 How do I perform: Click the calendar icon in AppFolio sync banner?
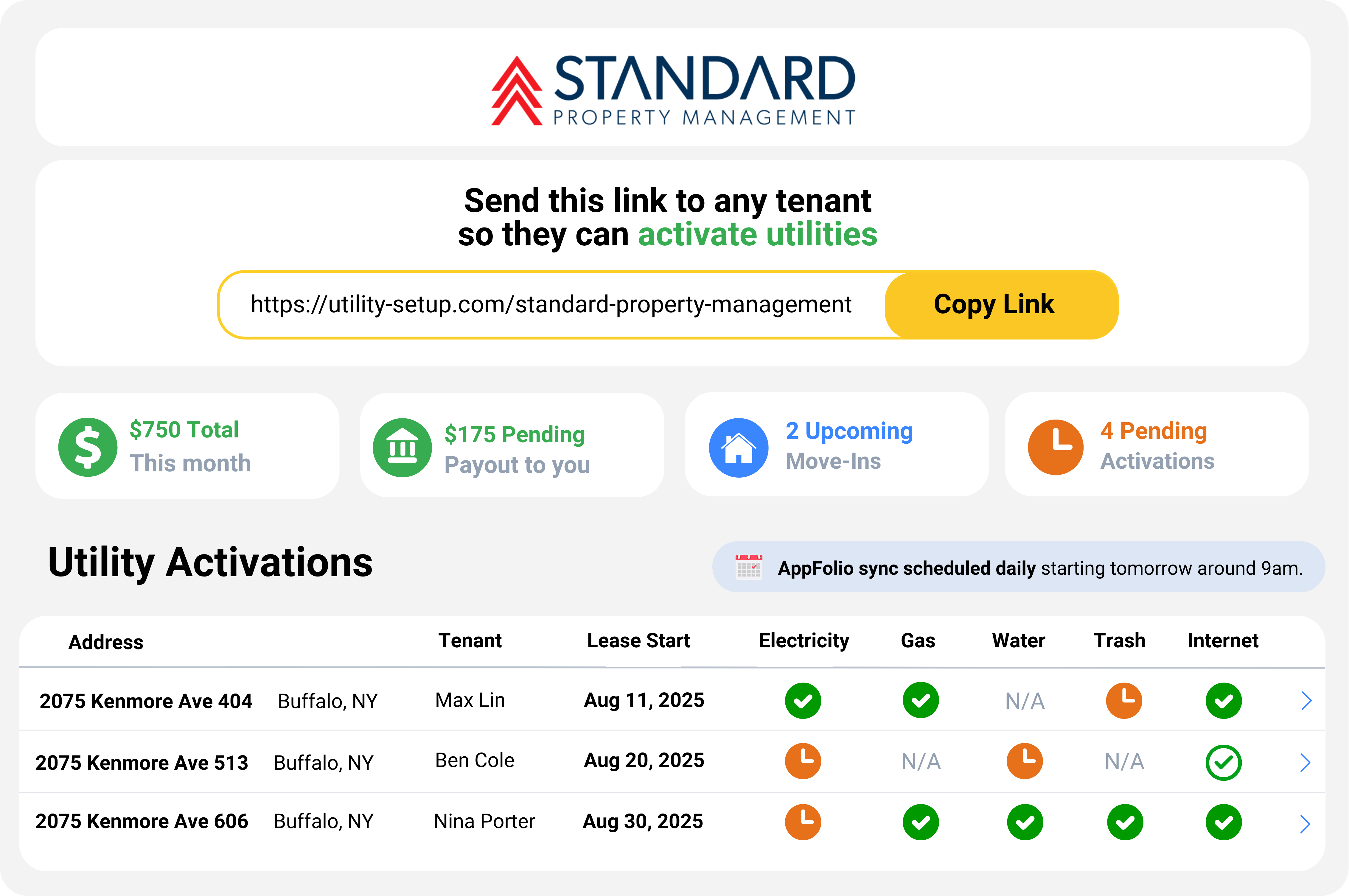coord(748,568)
